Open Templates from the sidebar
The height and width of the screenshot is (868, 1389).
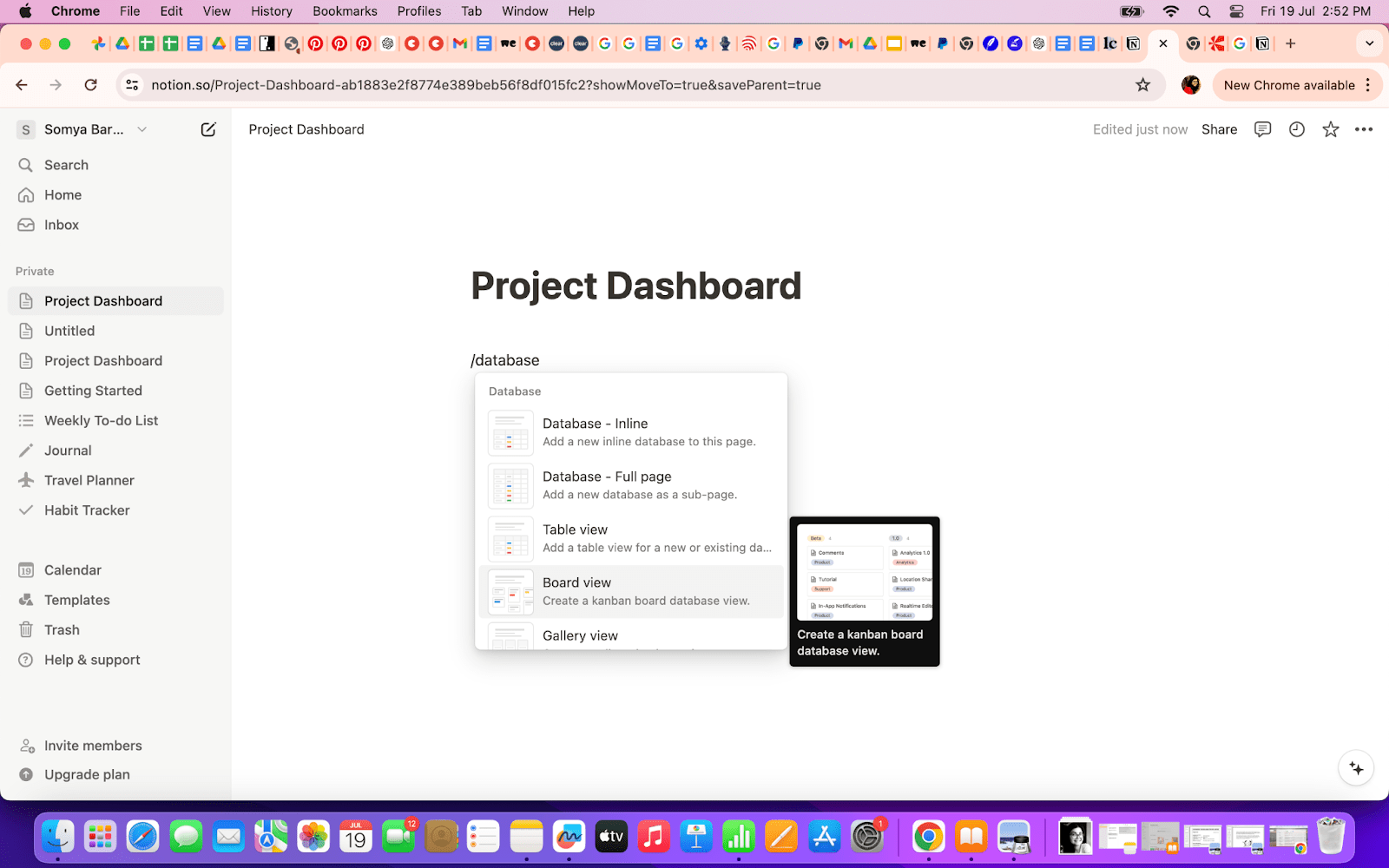pyautogui.click(x=76, y=599)
